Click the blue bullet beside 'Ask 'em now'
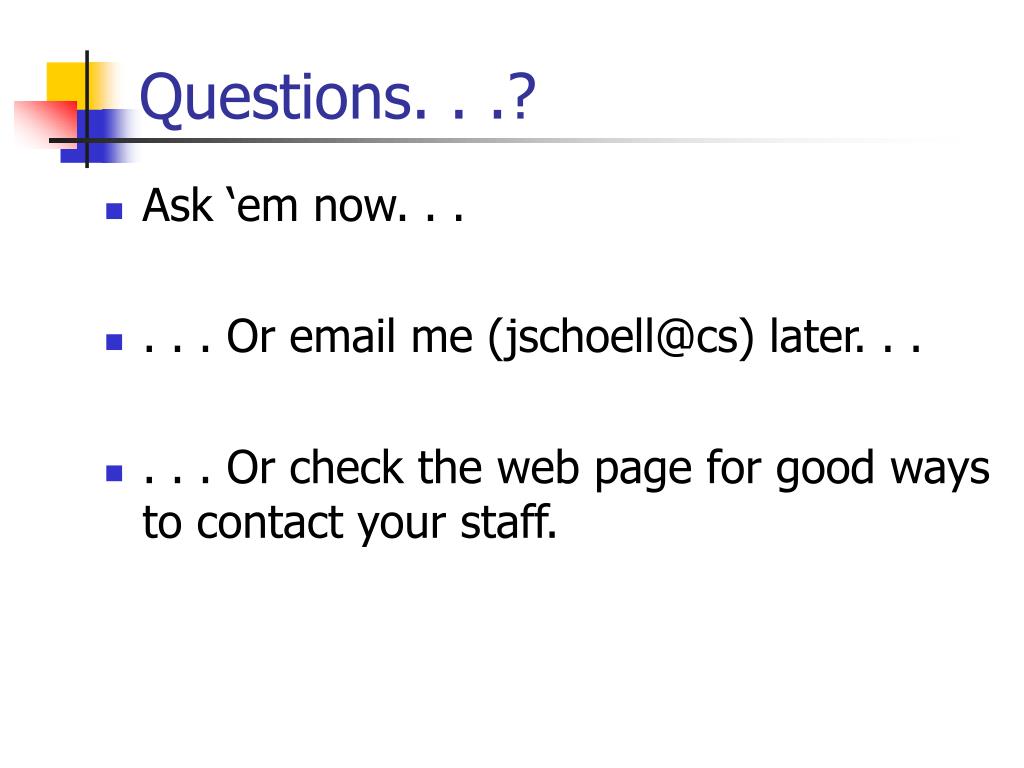The width and height of the screenshot is (1024, 768). [114, 210]
